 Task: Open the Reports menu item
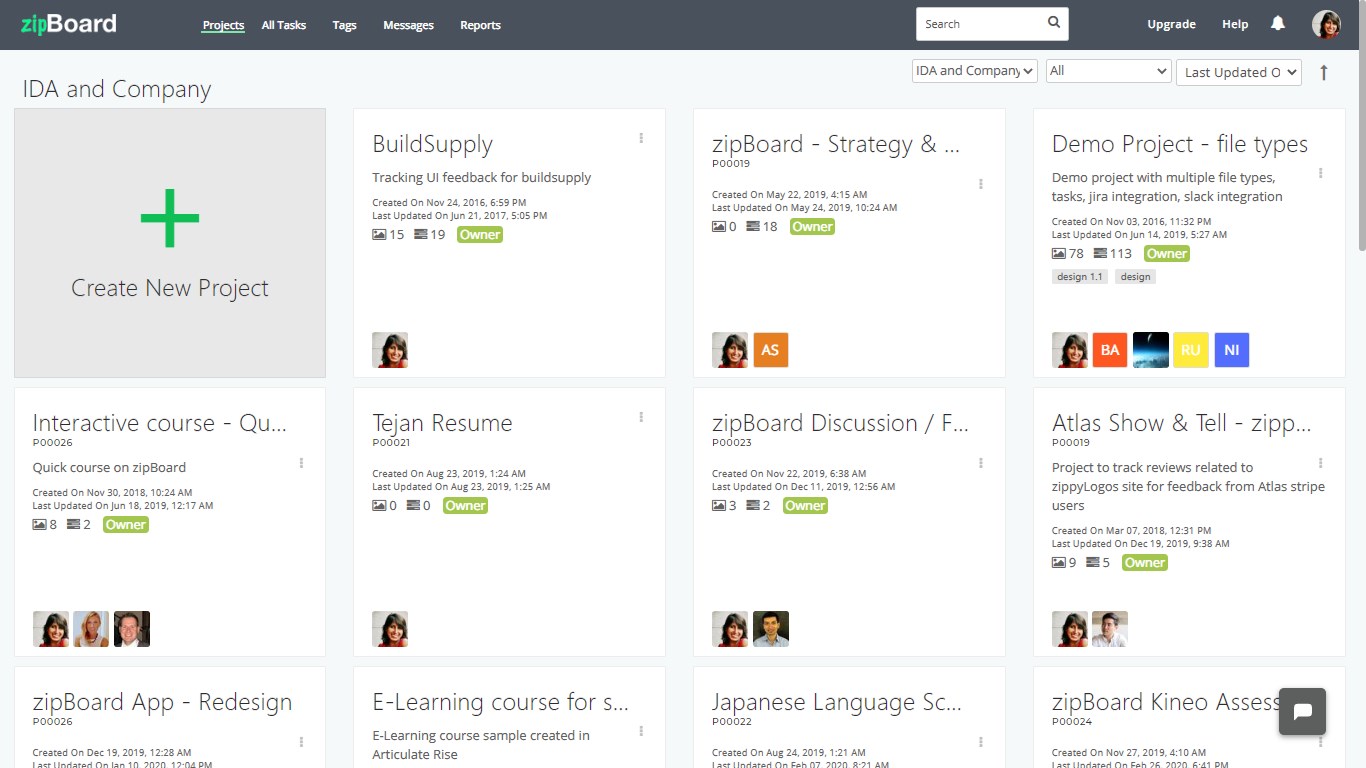pos(480,25)
